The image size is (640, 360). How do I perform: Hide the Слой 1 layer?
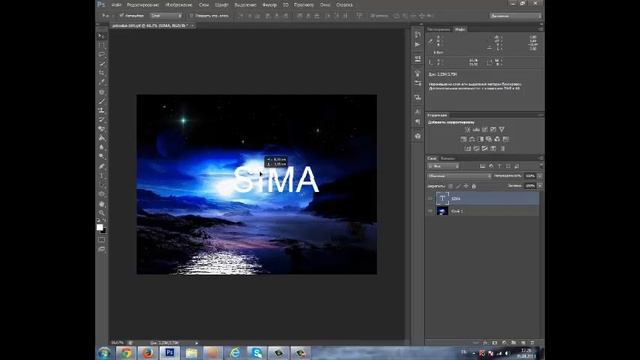point(430,211)
